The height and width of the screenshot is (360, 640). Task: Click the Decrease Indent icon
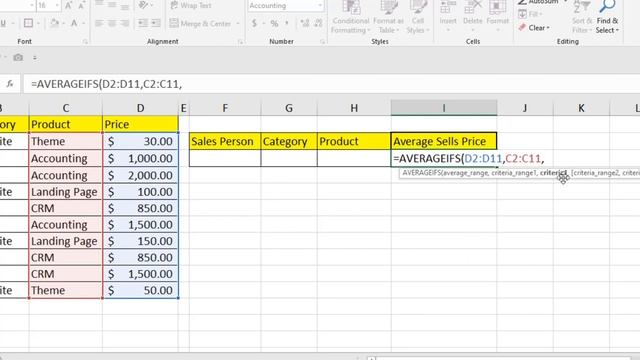[143, 23]
